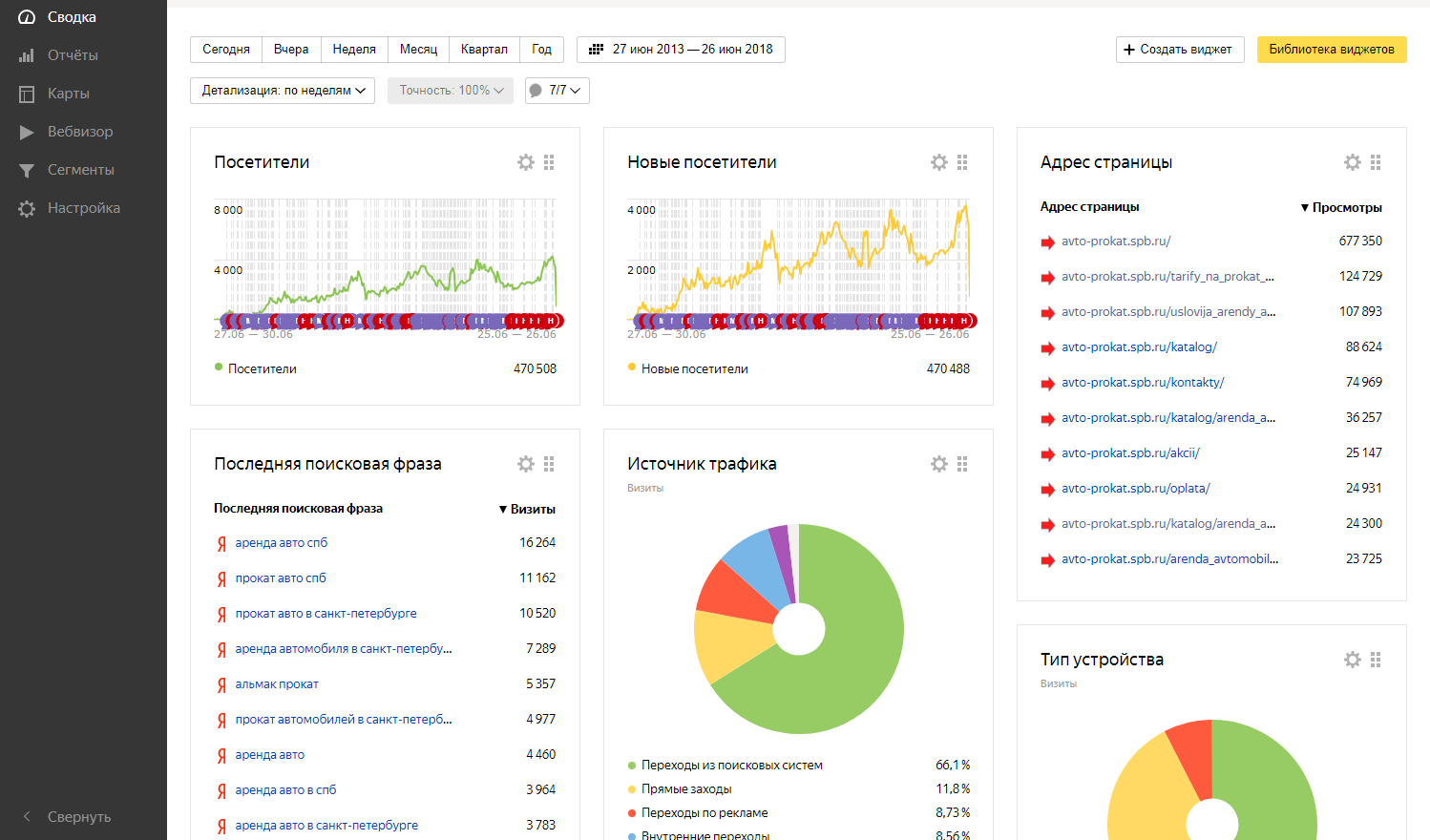Image resolution: width=1430 pixels, height=840 pixels.
Task: Open link avto-prokat.spb.ru/oplata/
Action: coord(1136,488)
